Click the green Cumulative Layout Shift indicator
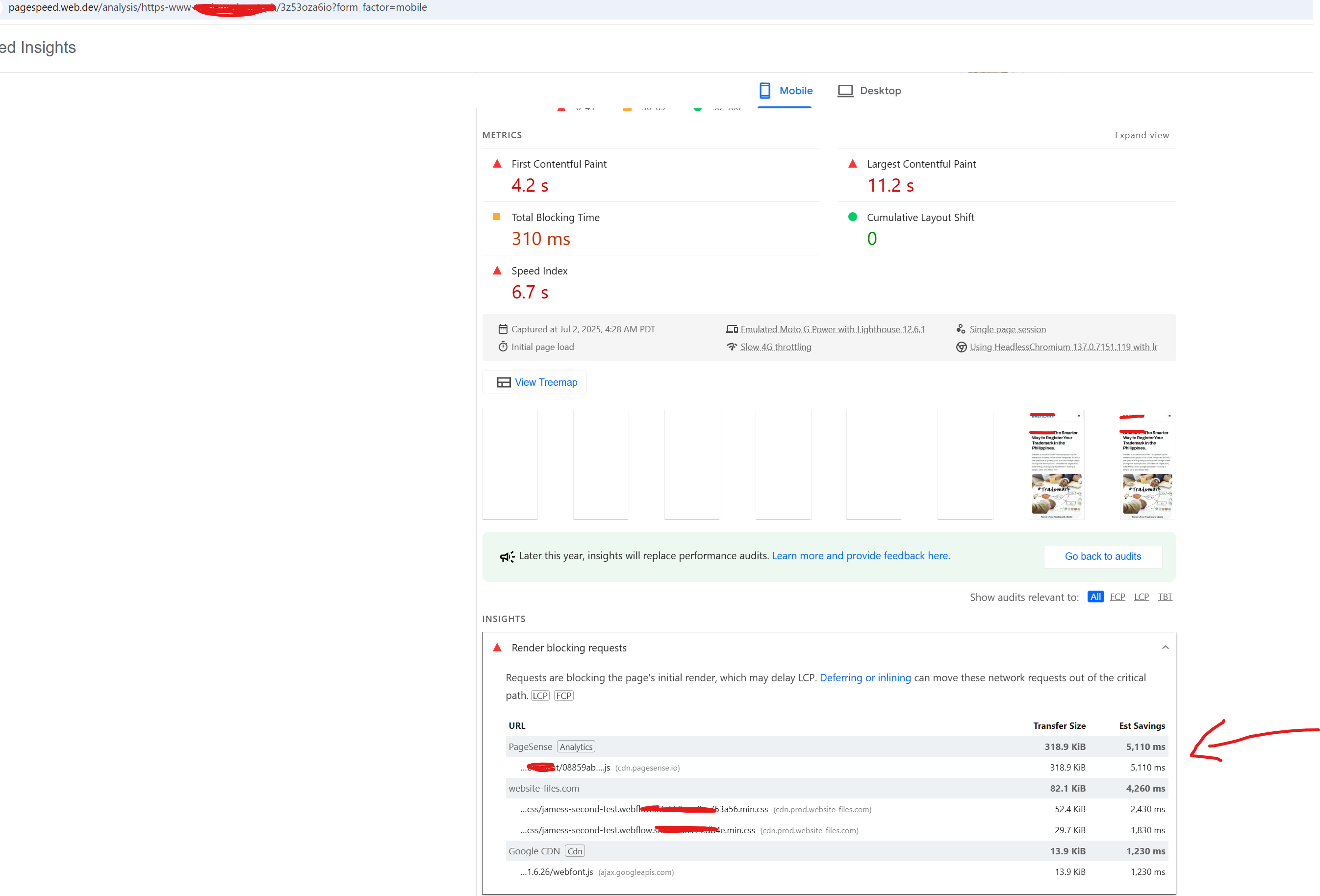Image resolution: width=1320 pixels, height=896 pixels. [852, 217]
